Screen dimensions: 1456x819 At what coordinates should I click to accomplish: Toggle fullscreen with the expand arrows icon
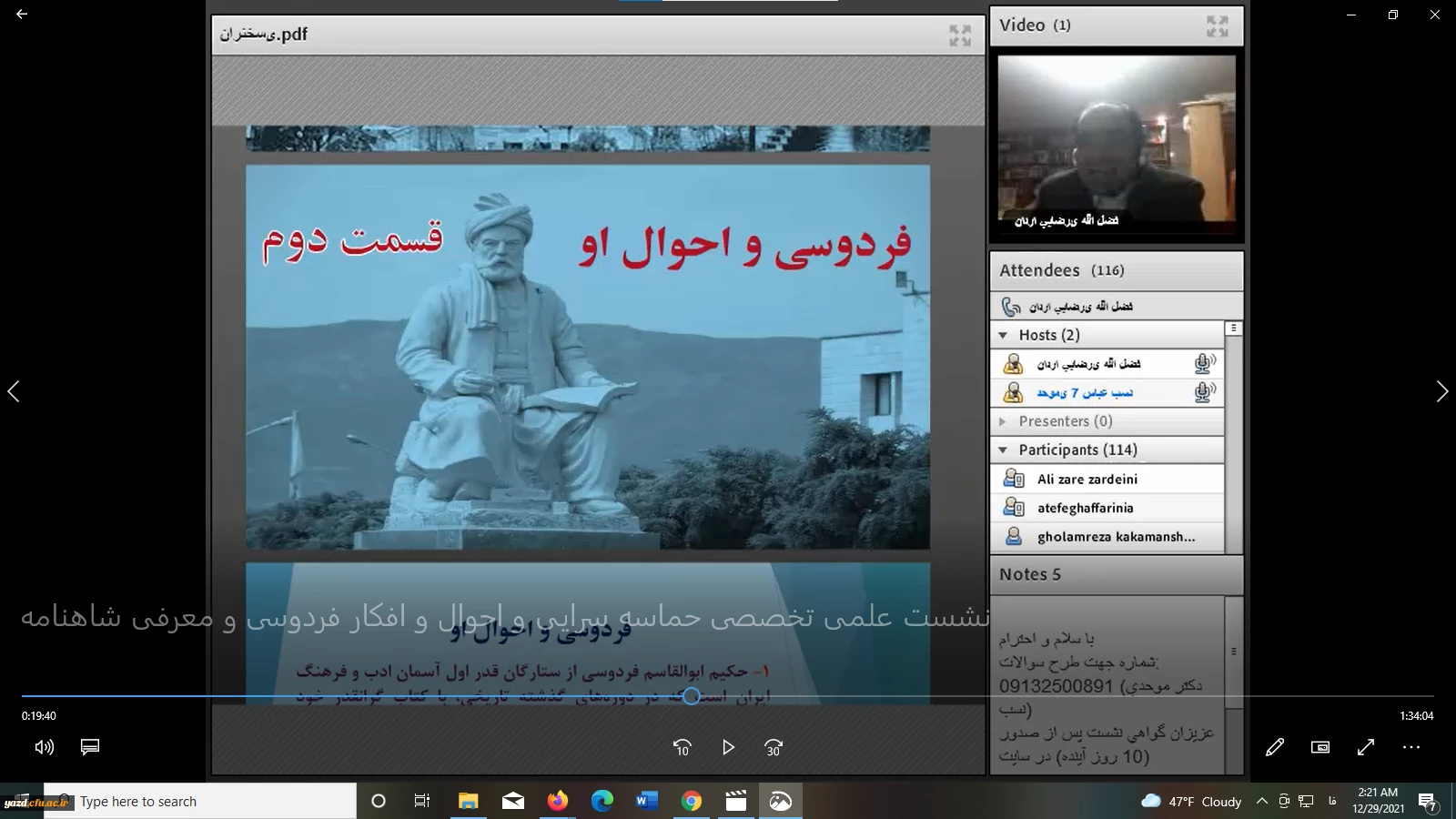coord(1366,747)
